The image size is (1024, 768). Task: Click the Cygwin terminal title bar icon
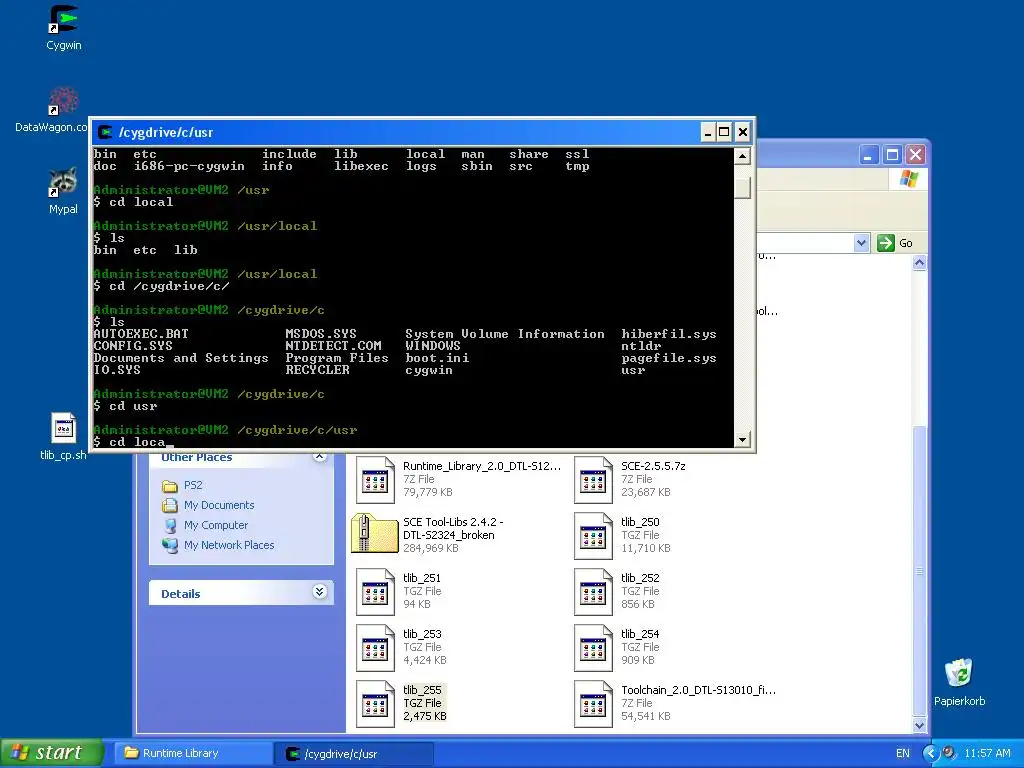coord(104,133)
